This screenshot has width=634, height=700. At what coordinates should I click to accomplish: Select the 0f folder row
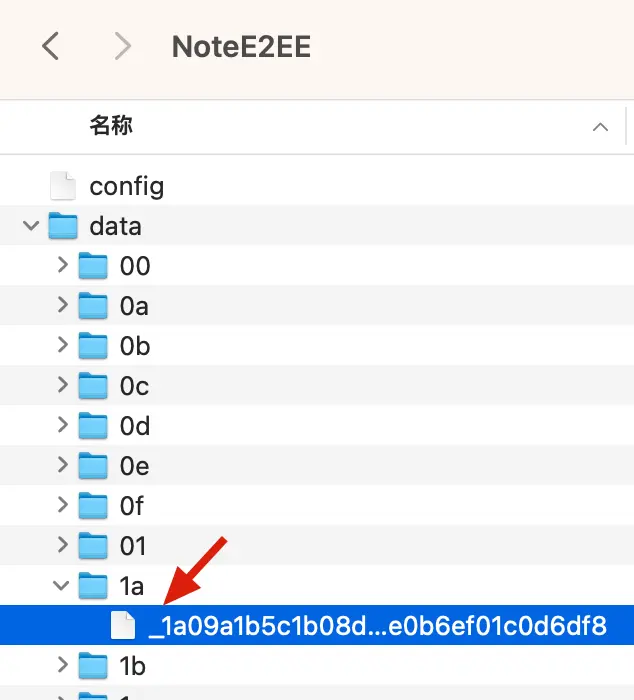[x=317, y=505]
